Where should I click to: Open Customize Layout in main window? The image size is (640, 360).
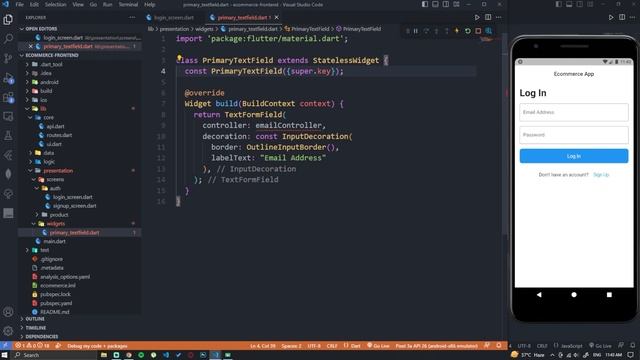click(456, 4)
